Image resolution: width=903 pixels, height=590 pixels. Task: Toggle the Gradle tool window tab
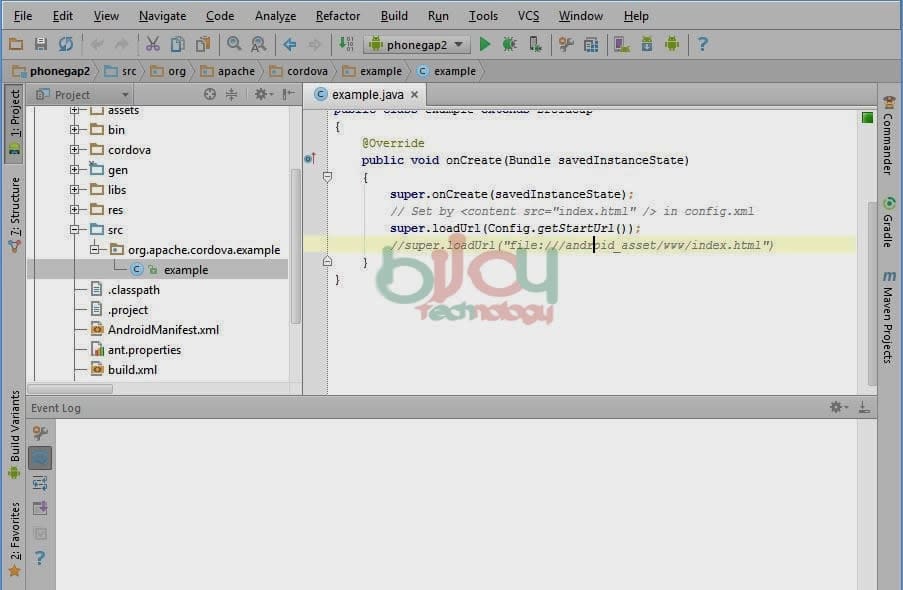(x=888, y=224)
